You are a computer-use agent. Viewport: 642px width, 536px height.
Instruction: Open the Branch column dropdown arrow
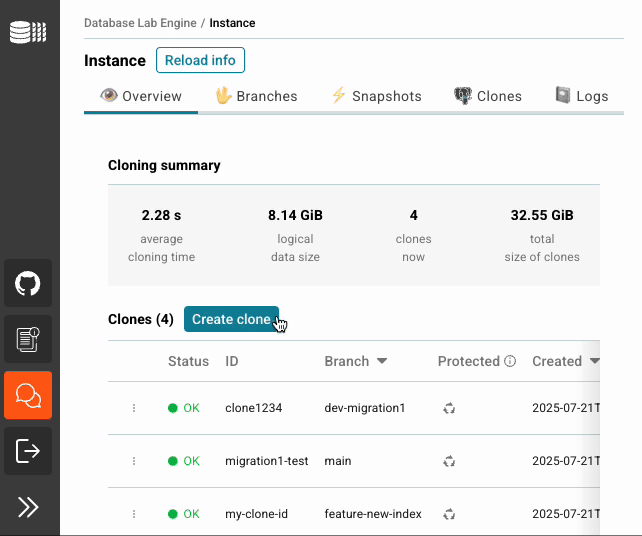[x=382, y=361]
